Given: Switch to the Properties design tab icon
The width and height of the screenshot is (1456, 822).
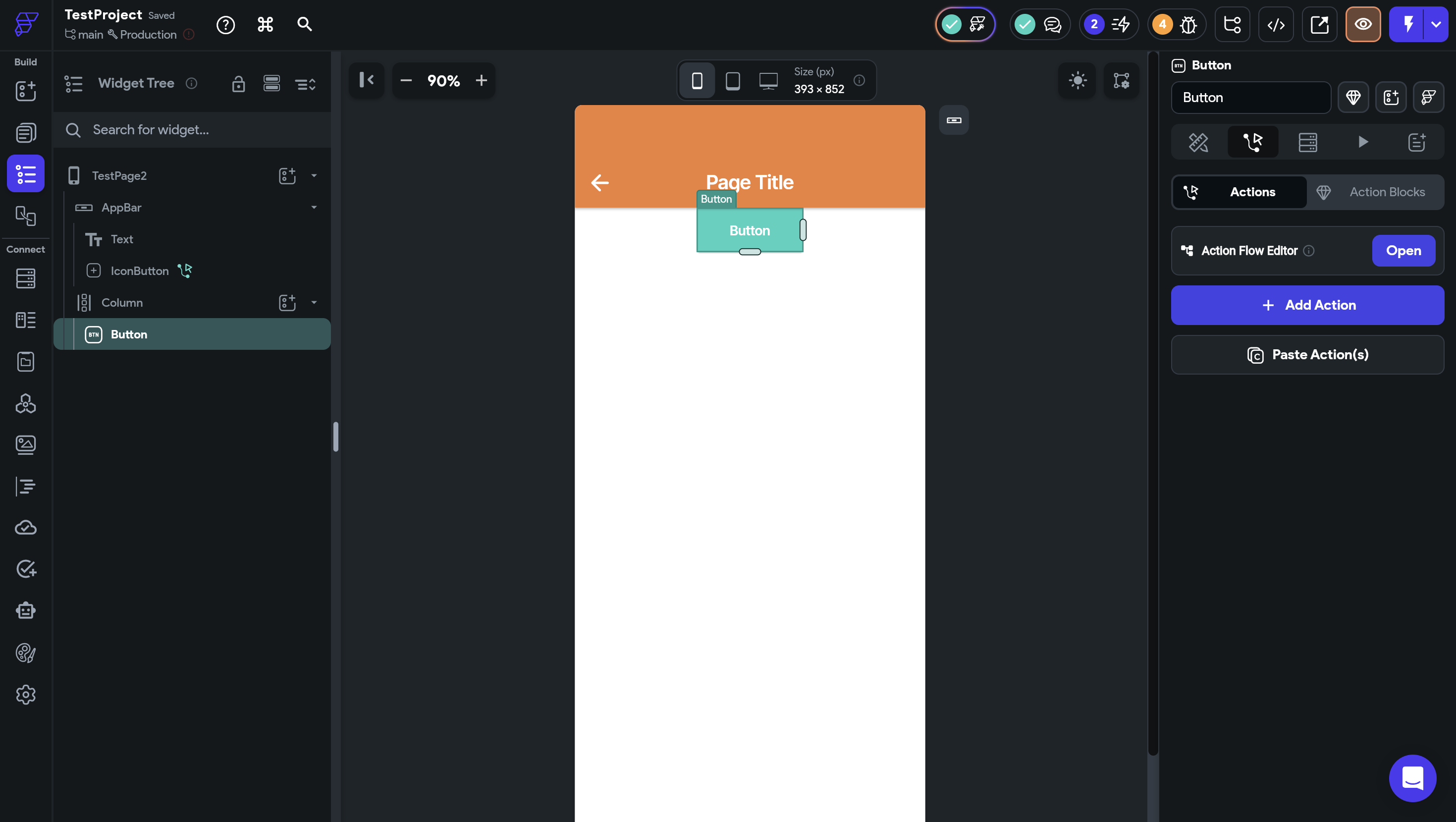Looking at the screenshot, I should (x=1198, y=142).
